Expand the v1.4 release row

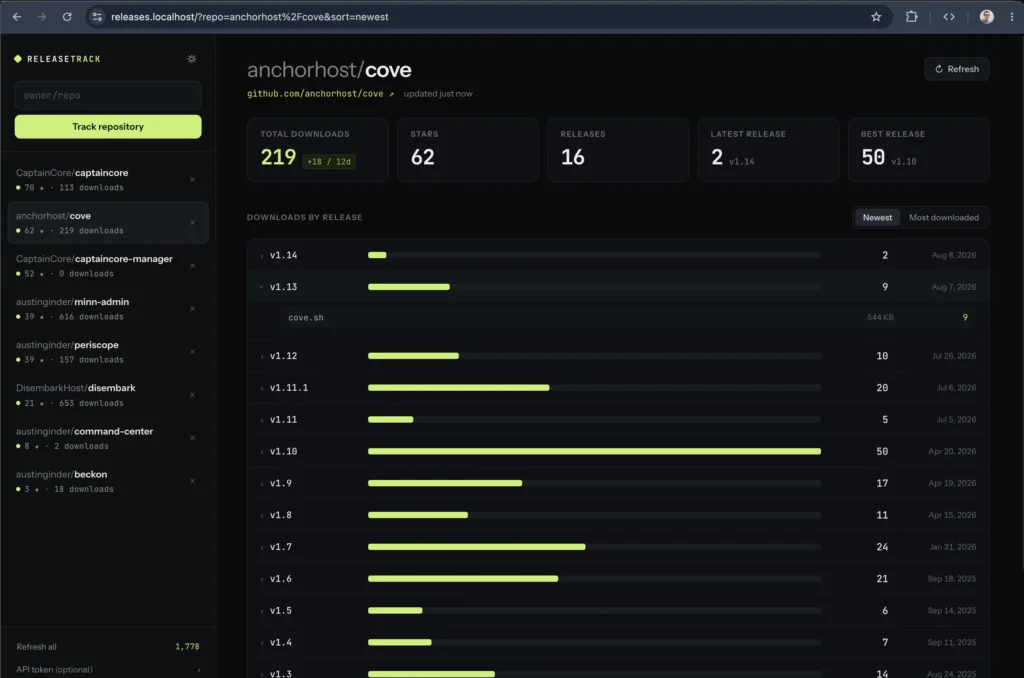(x=618, y=643)
